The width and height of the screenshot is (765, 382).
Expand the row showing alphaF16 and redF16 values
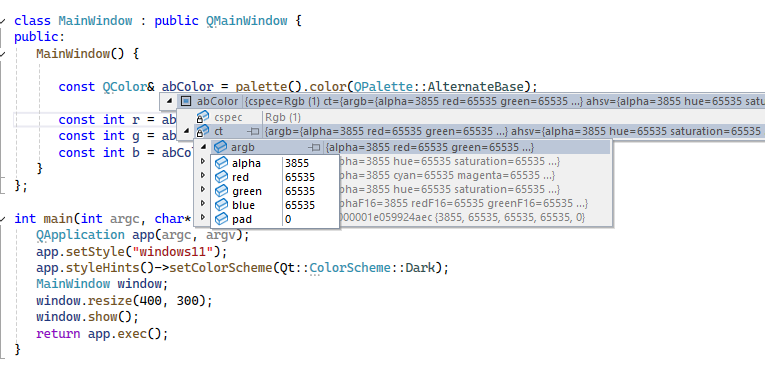pos(203,203)
